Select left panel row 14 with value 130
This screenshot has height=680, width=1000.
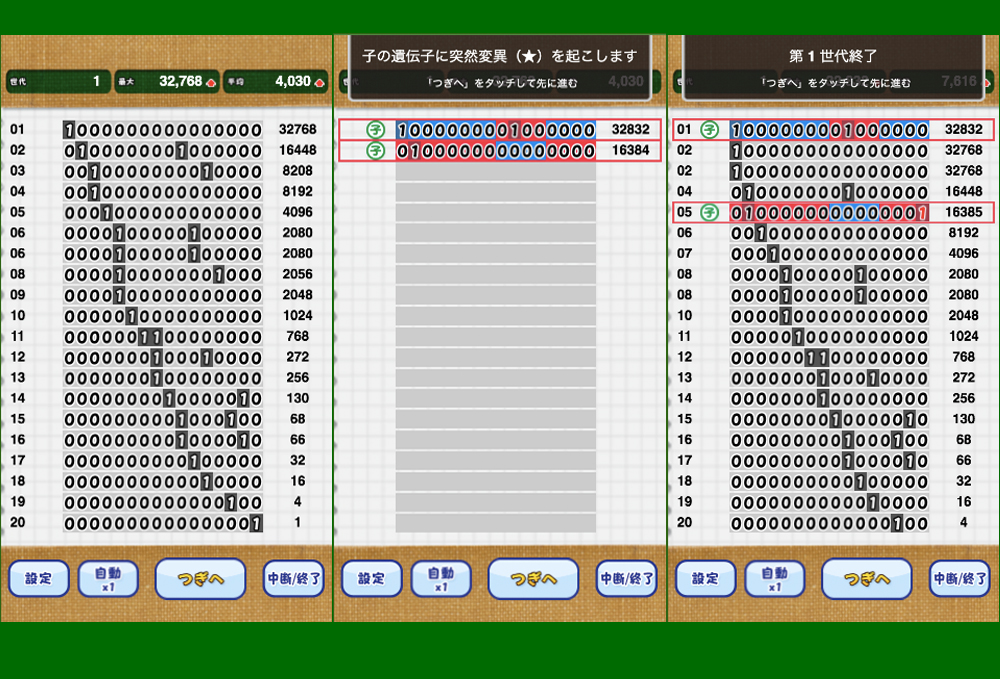pyautogui.click(x=163, y=399)
